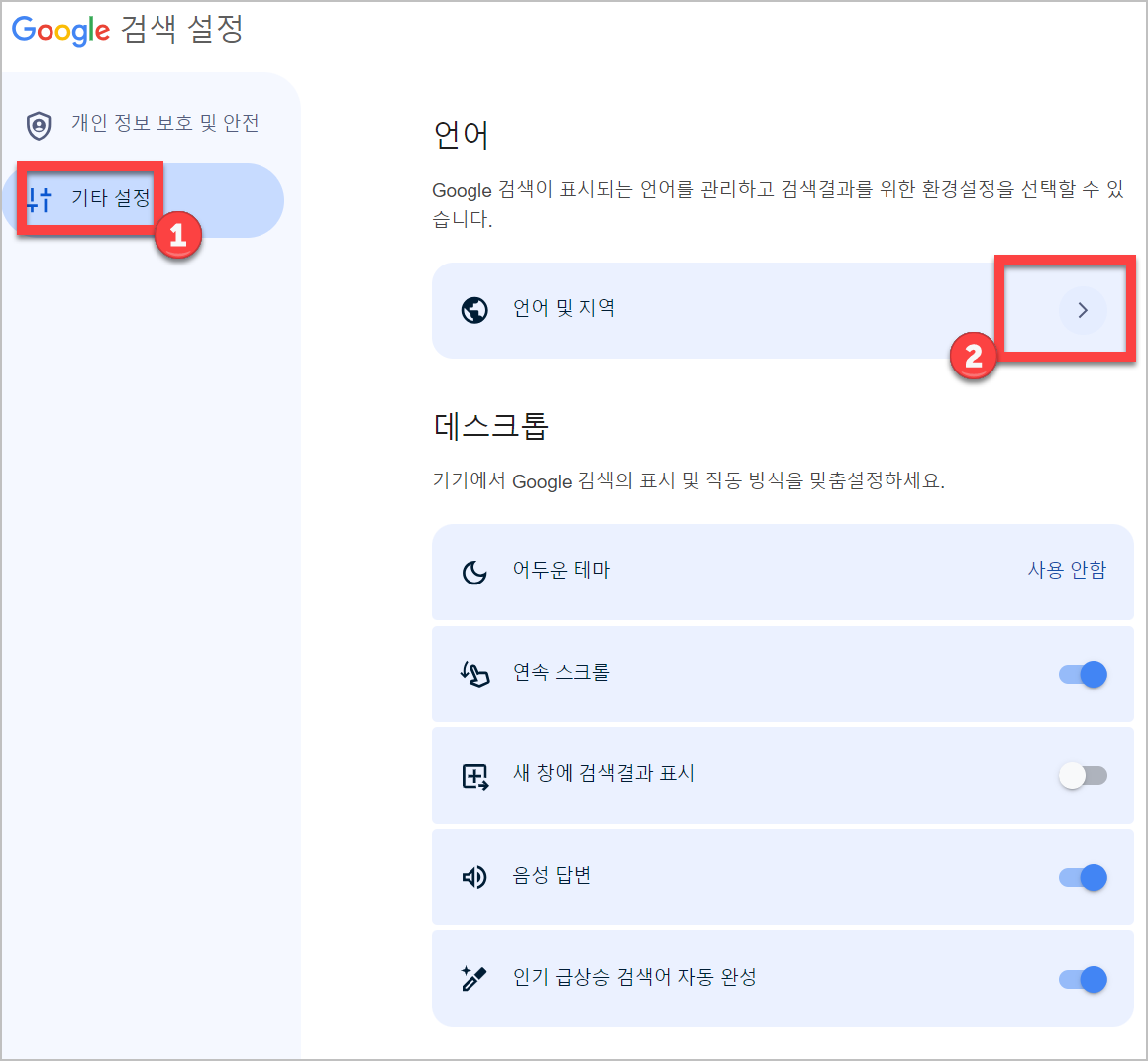Click the 검색 설정 page title
The width and height of the screenshot is (1148, 1061).
click(181, 30)
